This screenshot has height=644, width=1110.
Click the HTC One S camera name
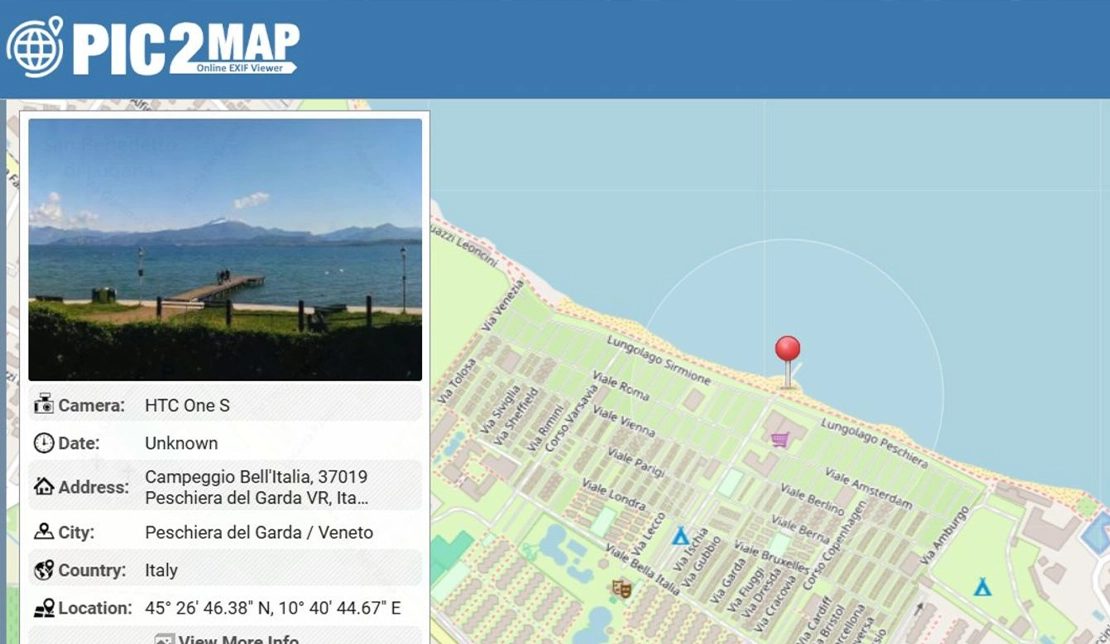(x=185, y=405)
